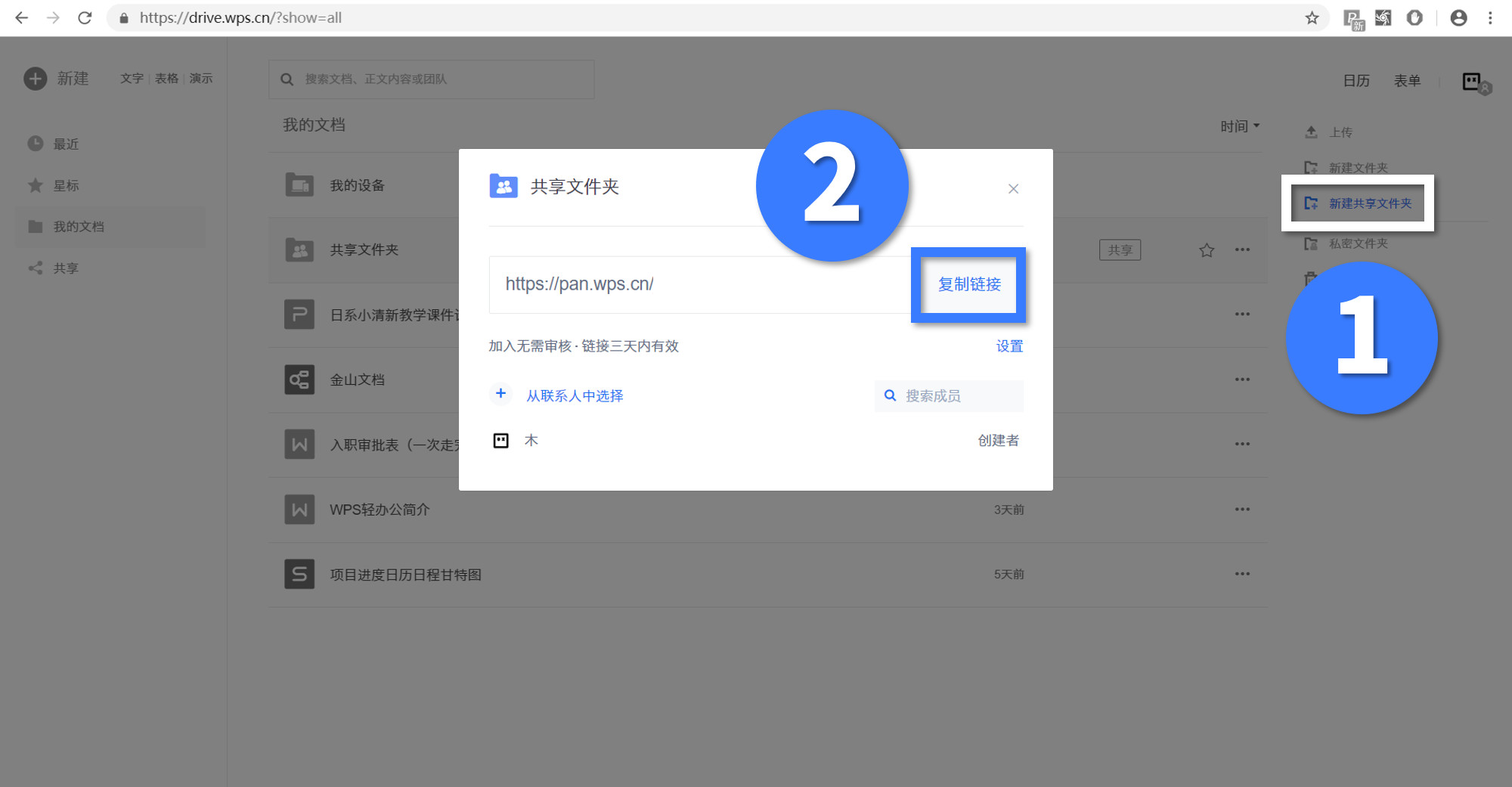This screenshot has height=787, width=1512.
Task: Switch to 日历 view
Action: tap(1356, 81)
